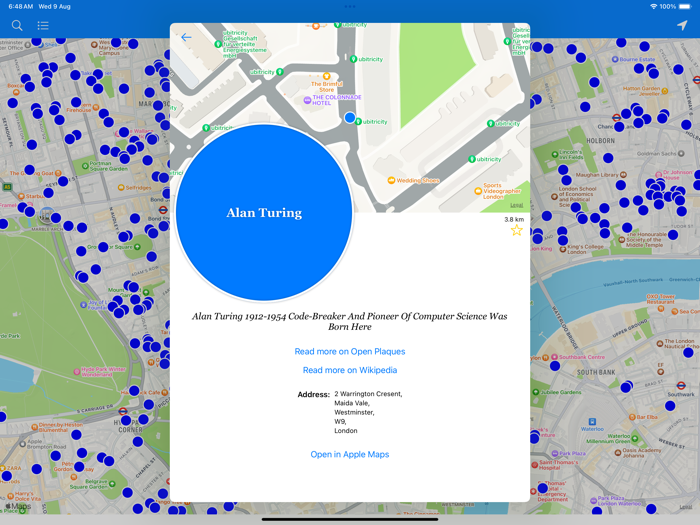
Task: Tap Wedding Shoes shop marker
Action: [391, 180]
